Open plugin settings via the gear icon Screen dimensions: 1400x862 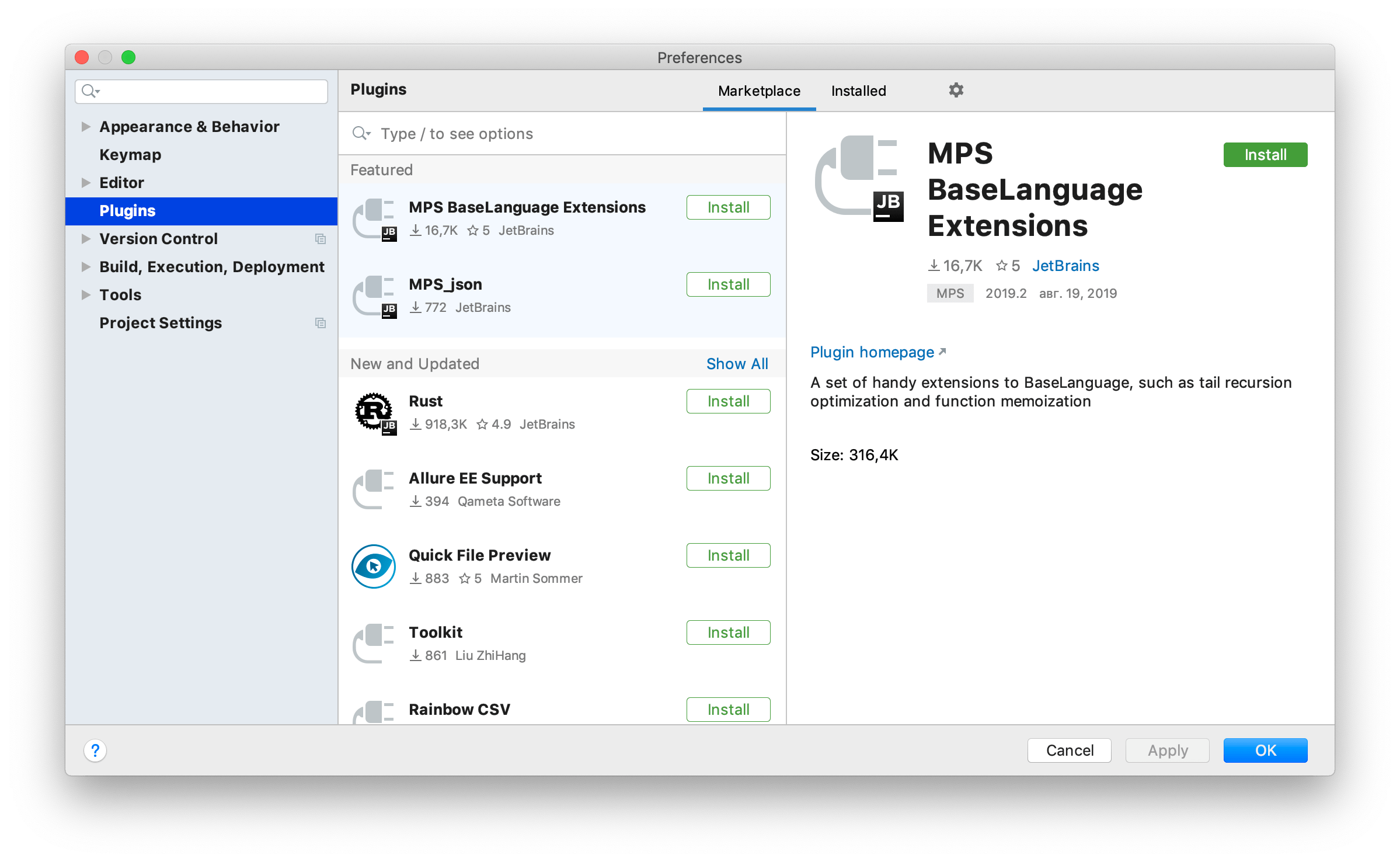tap(955, 90)
